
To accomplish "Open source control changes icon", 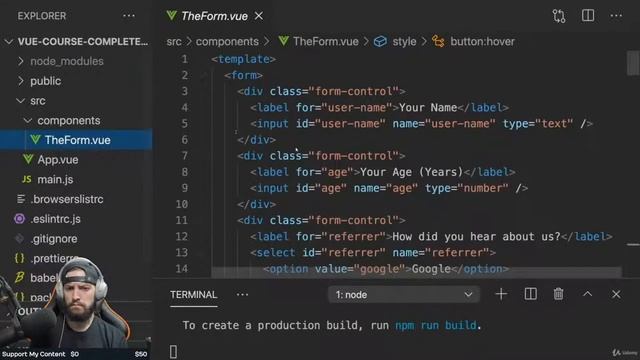I will [x=559, y=16].
